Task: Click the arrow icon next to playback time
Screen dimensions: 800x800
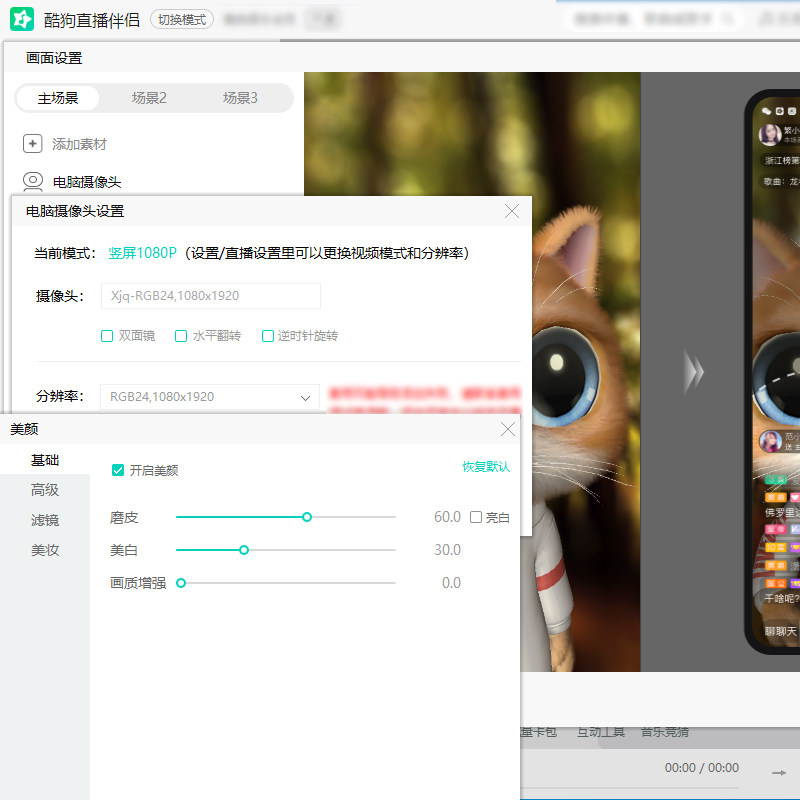Action: 779,773
